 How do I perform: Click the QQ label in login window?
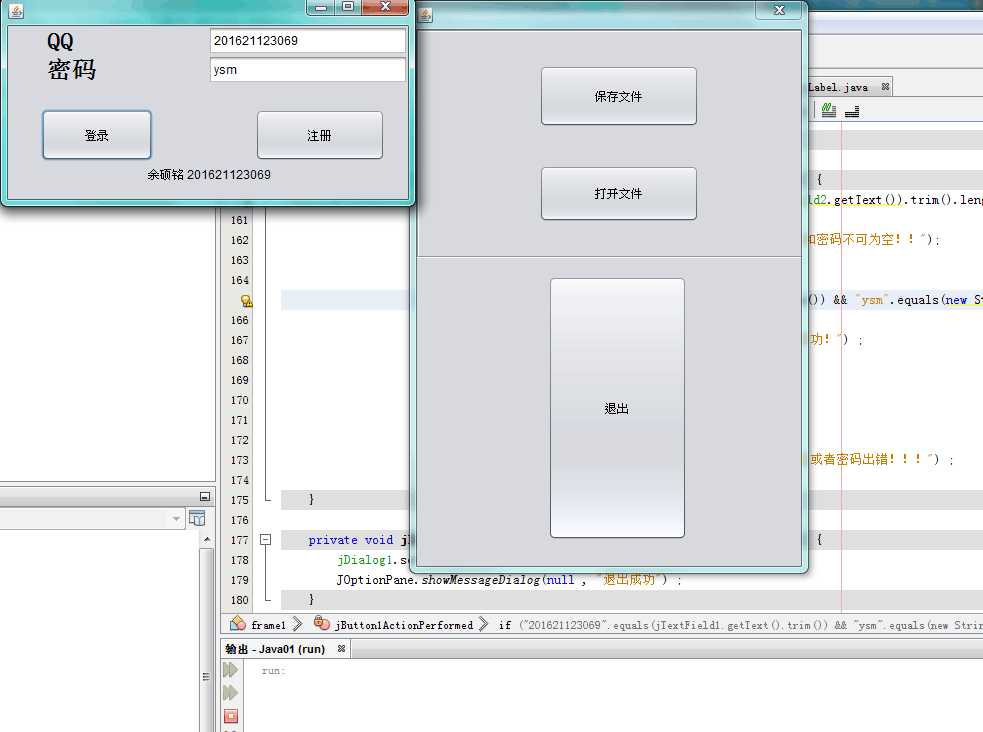pyautogui.click(x=60, y=41)
